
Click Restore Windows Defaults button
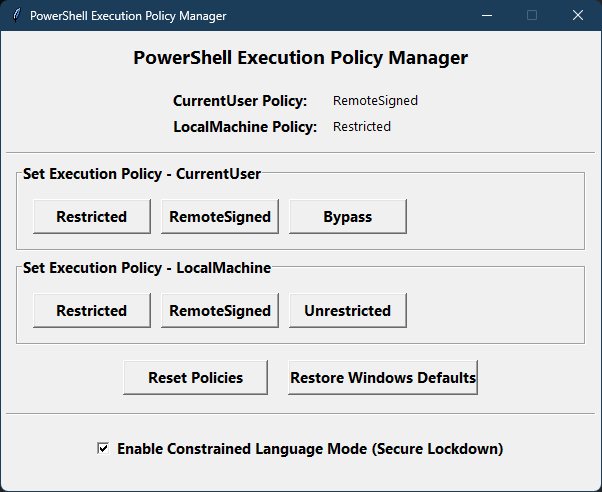(x=383, y=377)
